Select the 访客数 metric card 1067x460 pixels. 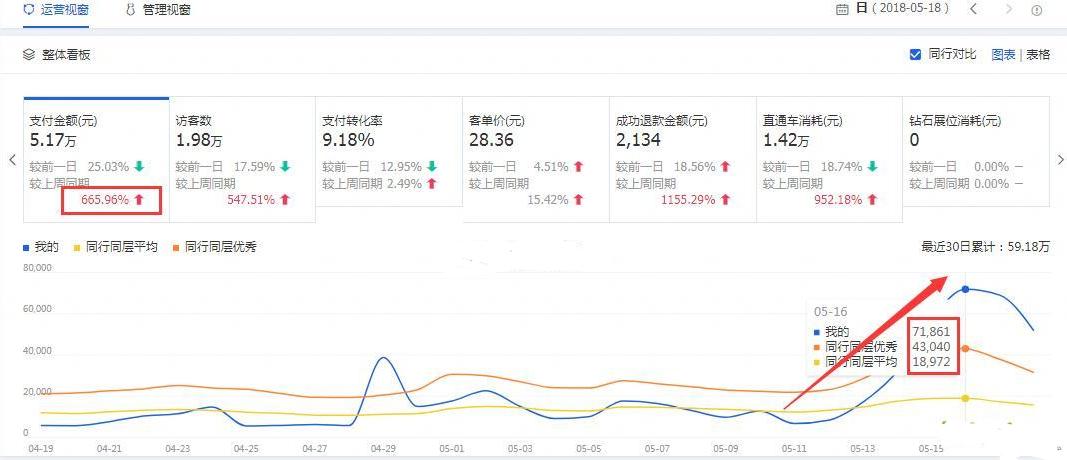click(x=242, y=160)
